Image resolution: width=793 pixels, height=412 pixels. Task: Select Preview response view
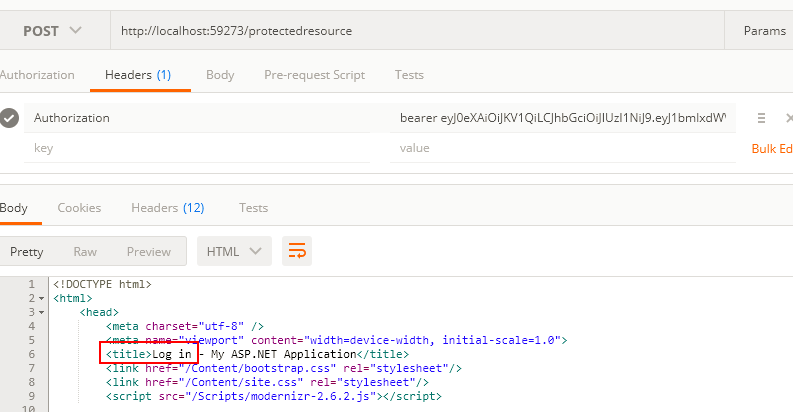(x=149, y=252)
